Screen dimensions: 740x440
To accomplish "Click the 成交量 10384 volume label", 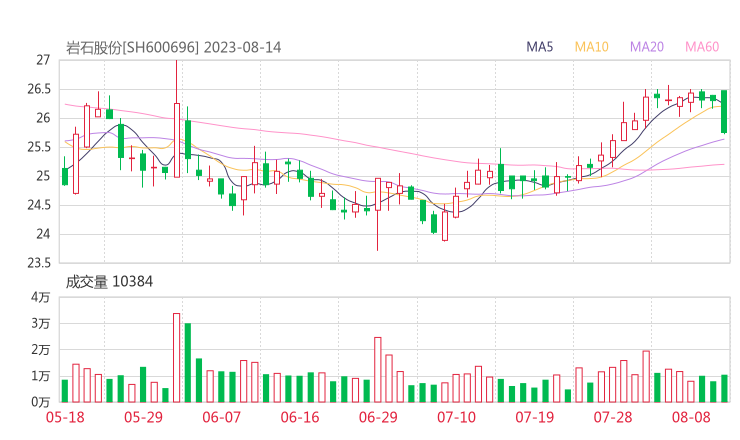I will click(109, 282).
